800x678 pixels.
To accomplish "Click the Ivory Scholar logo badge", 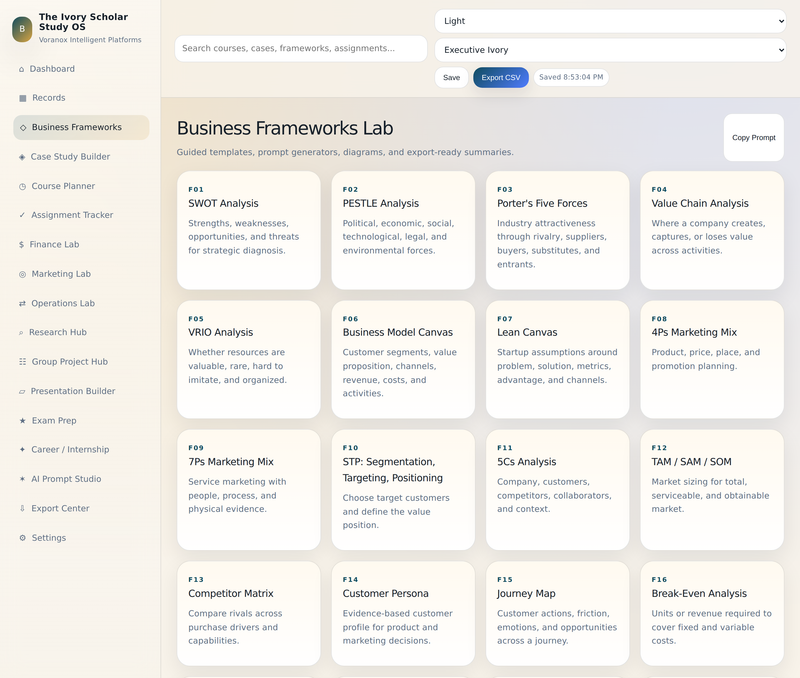I will point(22,29).
